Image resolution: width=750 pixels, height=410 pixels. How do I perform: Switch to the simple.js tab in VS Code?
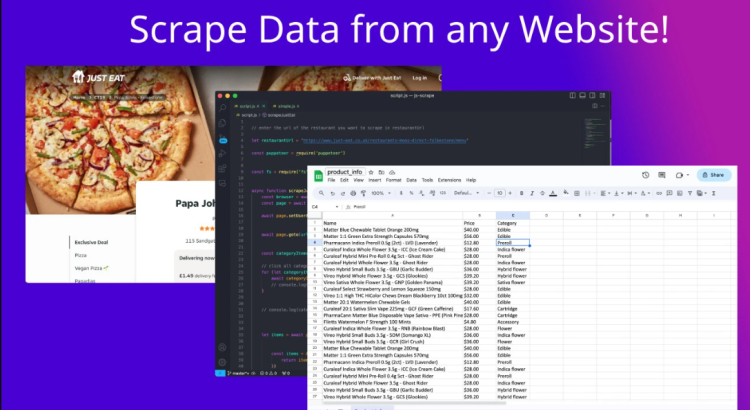(286, 106)
